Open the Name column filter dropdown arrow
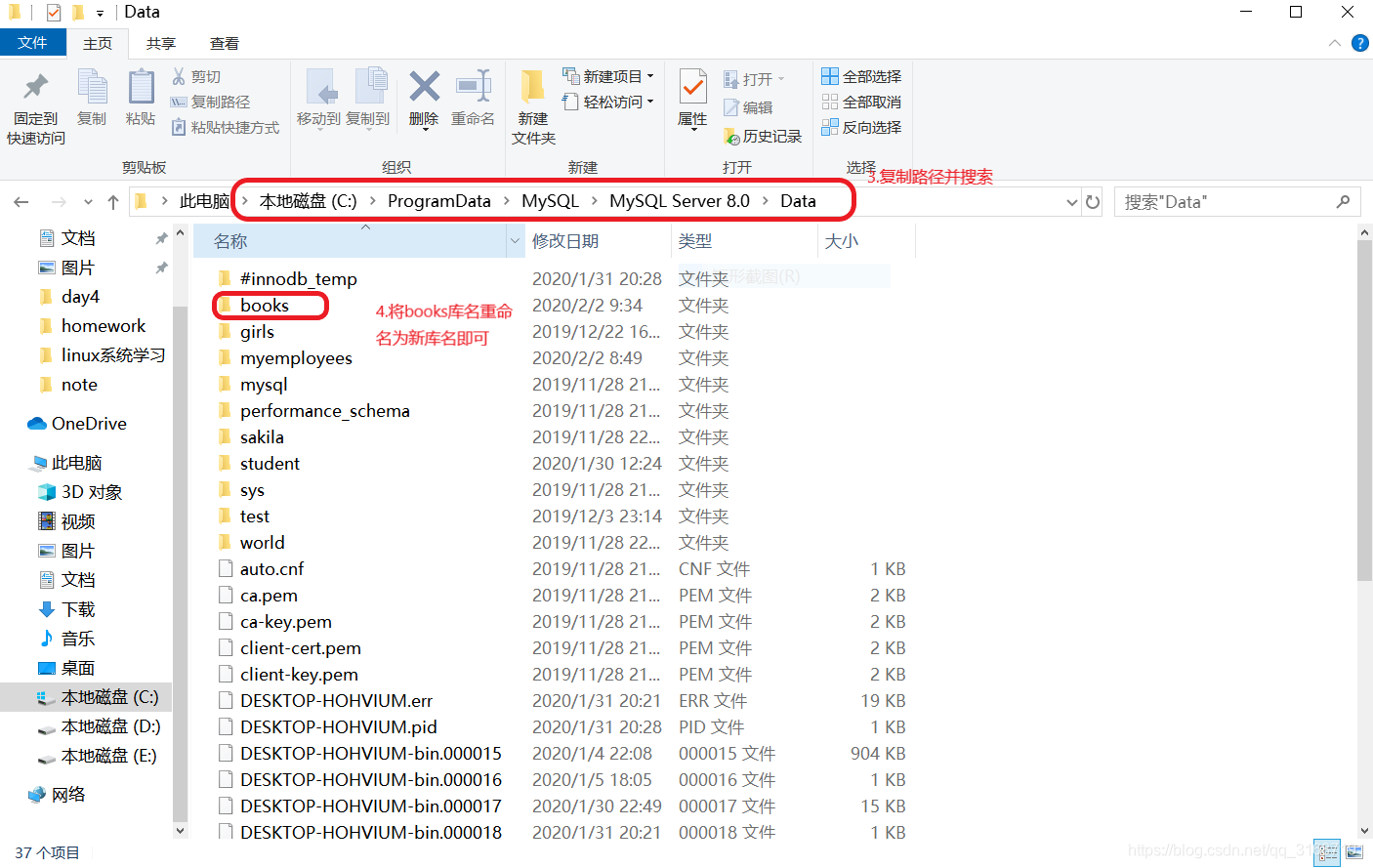Screen dimensions: 1373x868 click(x=516, y=241)
